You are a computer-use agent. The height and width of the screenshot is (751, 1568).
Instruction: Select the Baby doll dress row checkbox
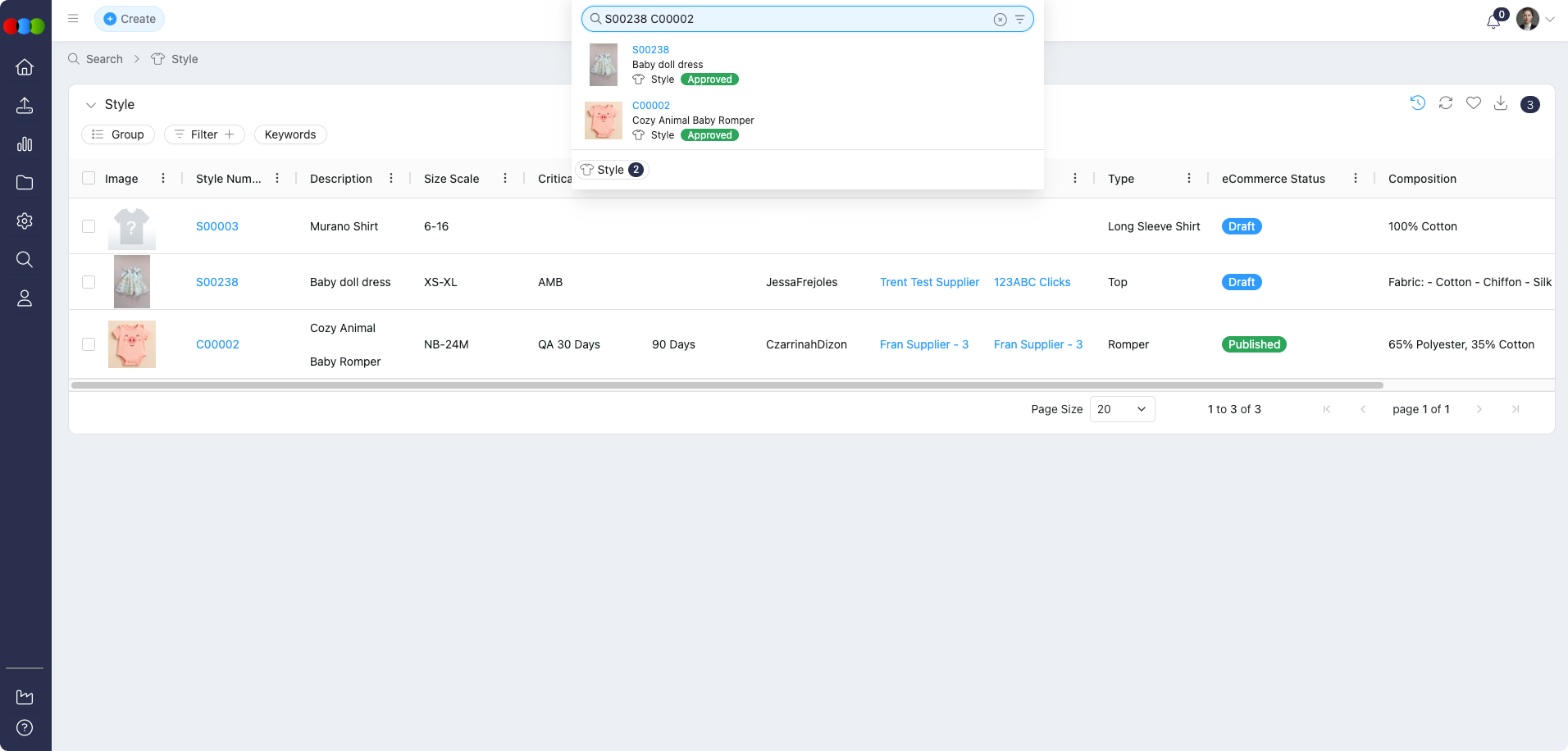tap(89, 282)
